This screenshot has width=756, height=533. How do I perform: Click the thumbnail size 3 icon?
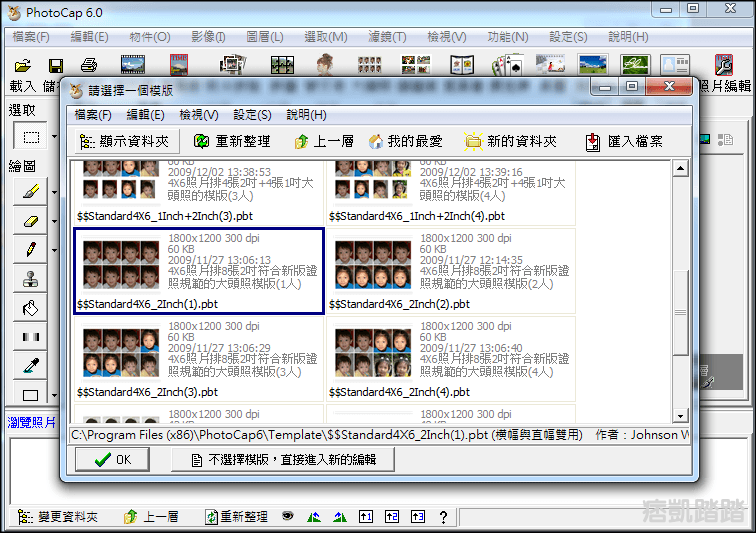pos(418,517)
